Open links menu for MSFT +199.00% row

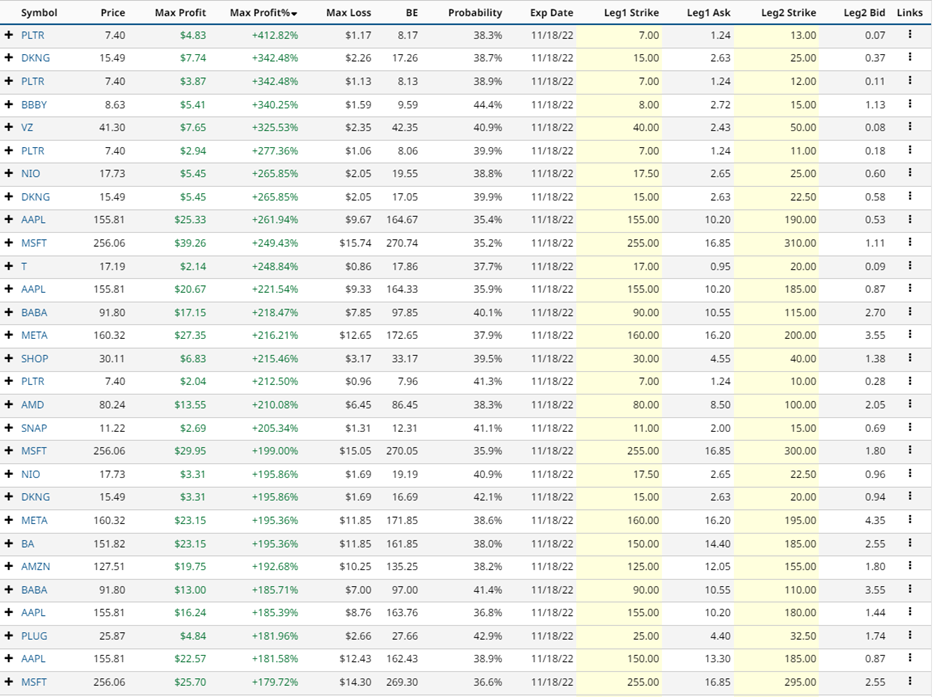tap(909, 451)
